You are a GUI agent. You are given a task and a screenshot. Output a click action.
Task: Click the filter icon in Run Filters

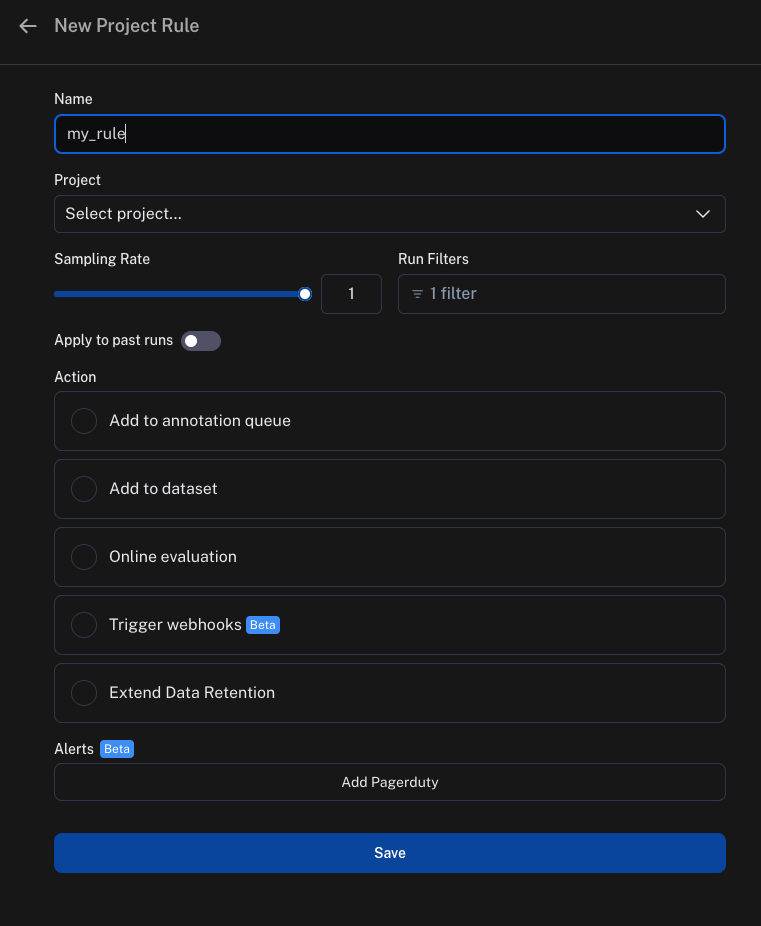click(x=417, y=294)
